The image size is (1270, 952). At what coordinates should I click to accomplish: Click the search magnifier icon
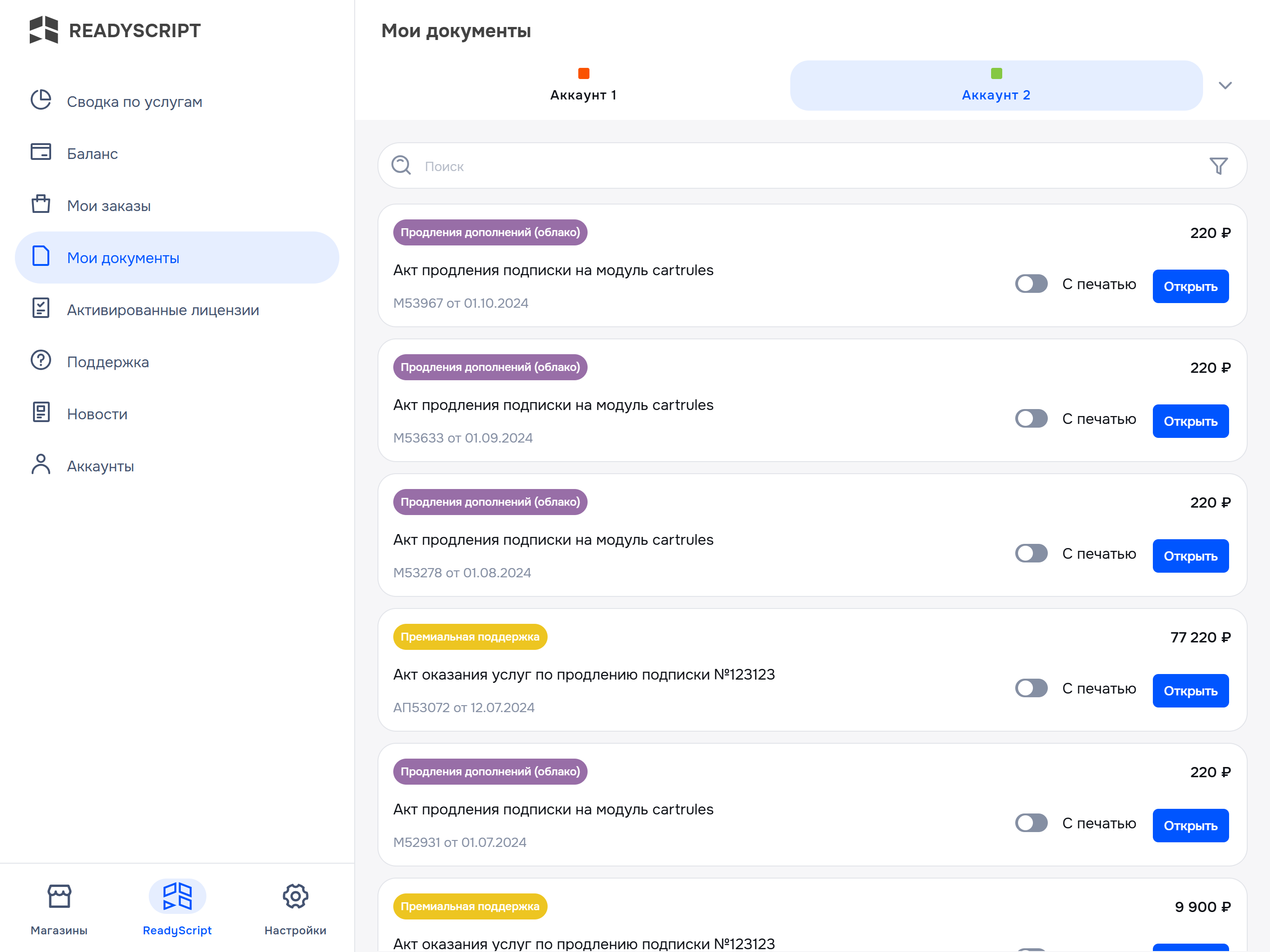coord(401,165)
